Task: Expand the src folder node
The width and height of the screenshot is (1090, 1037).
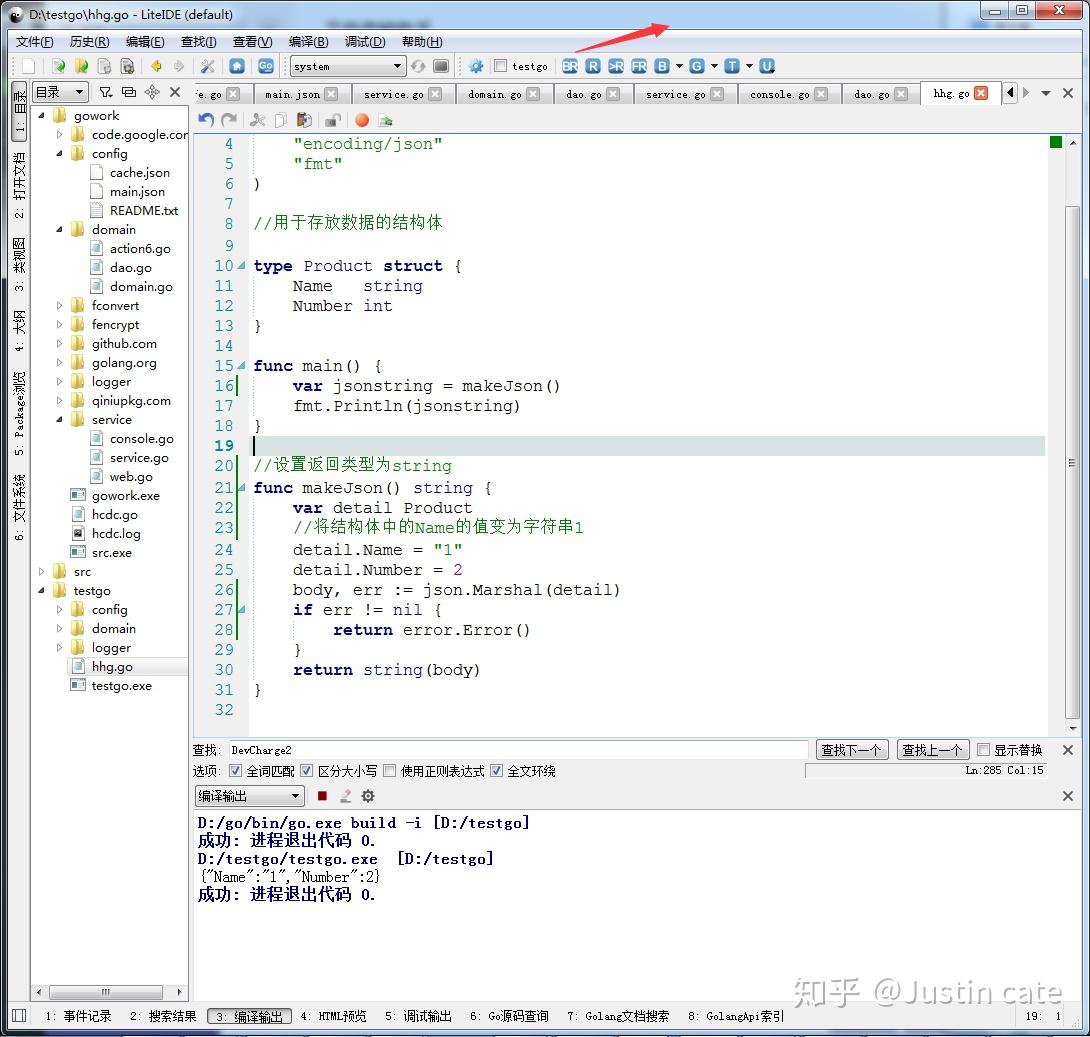Action: 40,571
